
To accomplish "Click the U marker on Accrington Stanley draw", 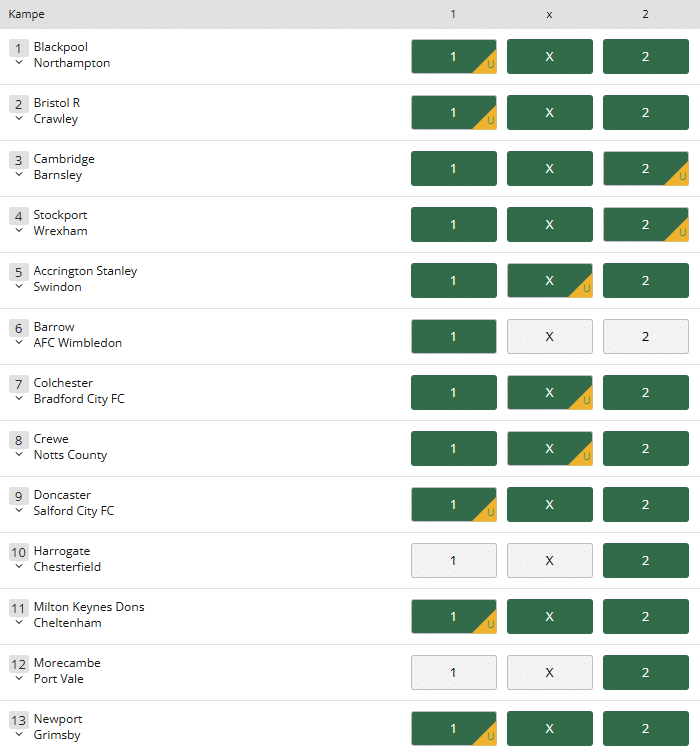I will pos(584,288).
